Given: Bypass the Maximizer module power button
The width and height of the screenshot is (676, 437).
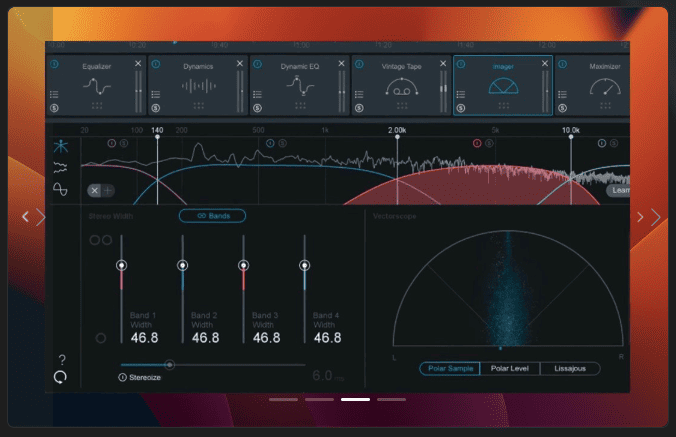Looking at the screenshot, I should [563, 64].
